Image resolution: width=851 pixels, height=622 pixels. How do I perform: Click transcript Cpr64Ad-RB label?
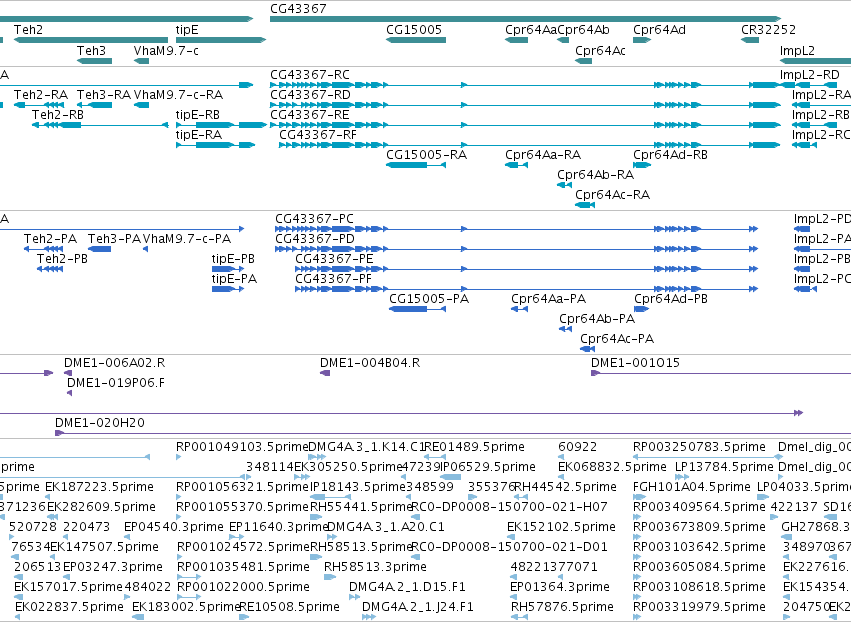(670, 155)
